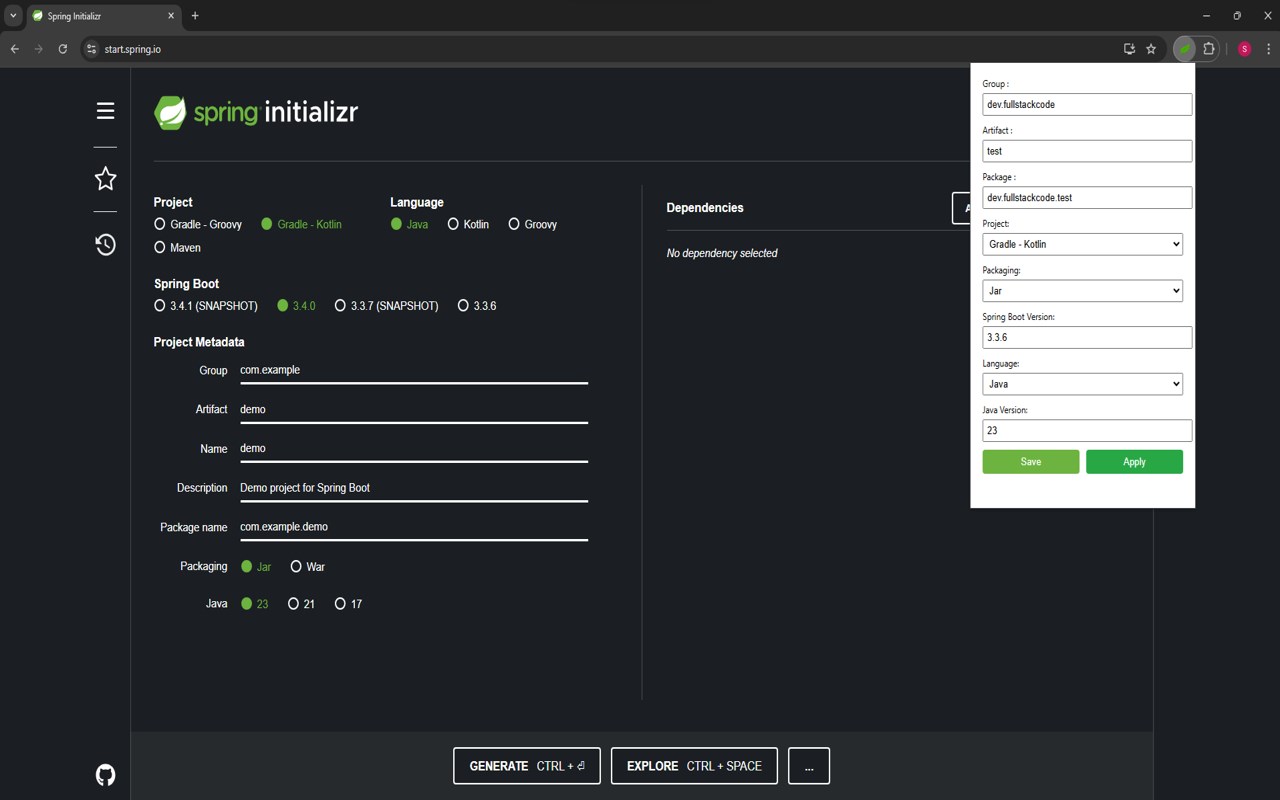Select Spring Boot 3.4.0
This screenshot has height=800, width=1280.
point(296,306)
